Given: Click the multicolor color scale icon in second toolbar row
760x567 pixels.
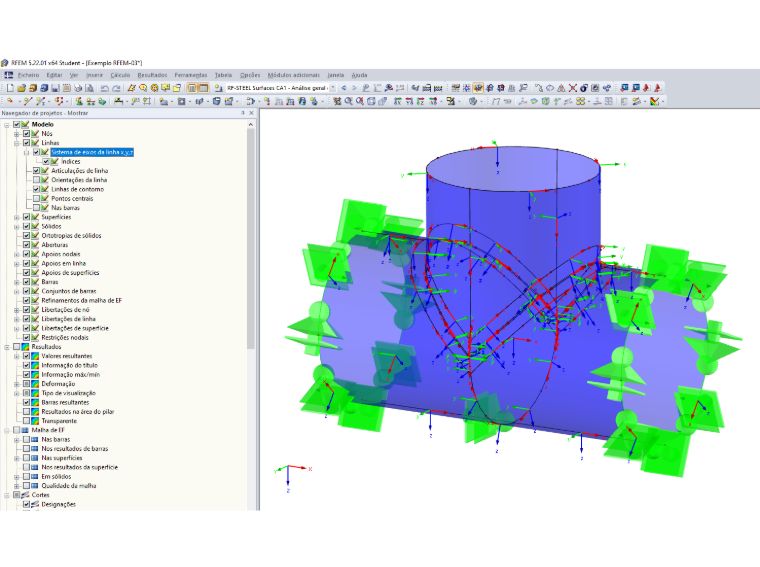Looking at the screenshot, I should point(654,101).
